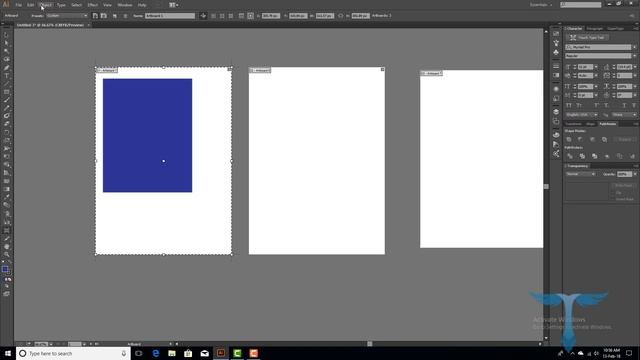
Task: Open the font family dropdown arrow
Action: (634, 47)
